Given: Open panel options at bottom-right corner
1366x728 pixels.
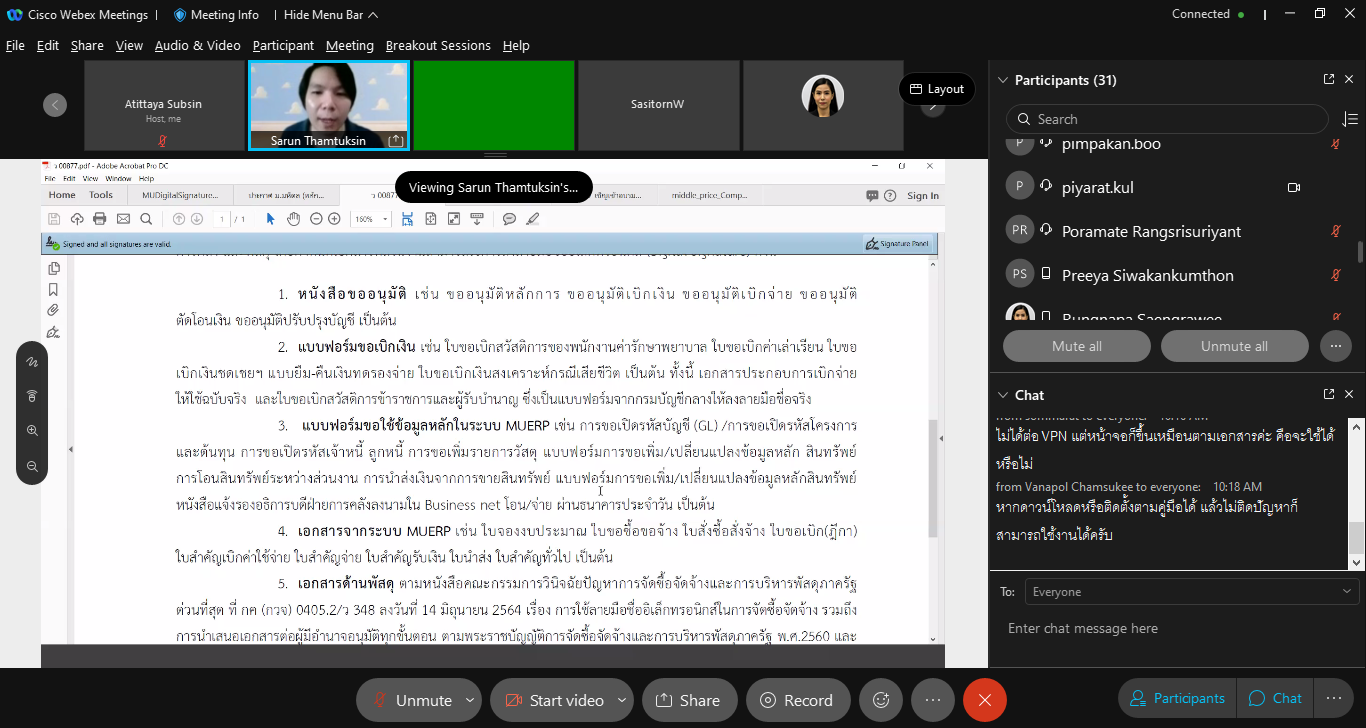Looking at the screenshot, I should [1333, 699].
